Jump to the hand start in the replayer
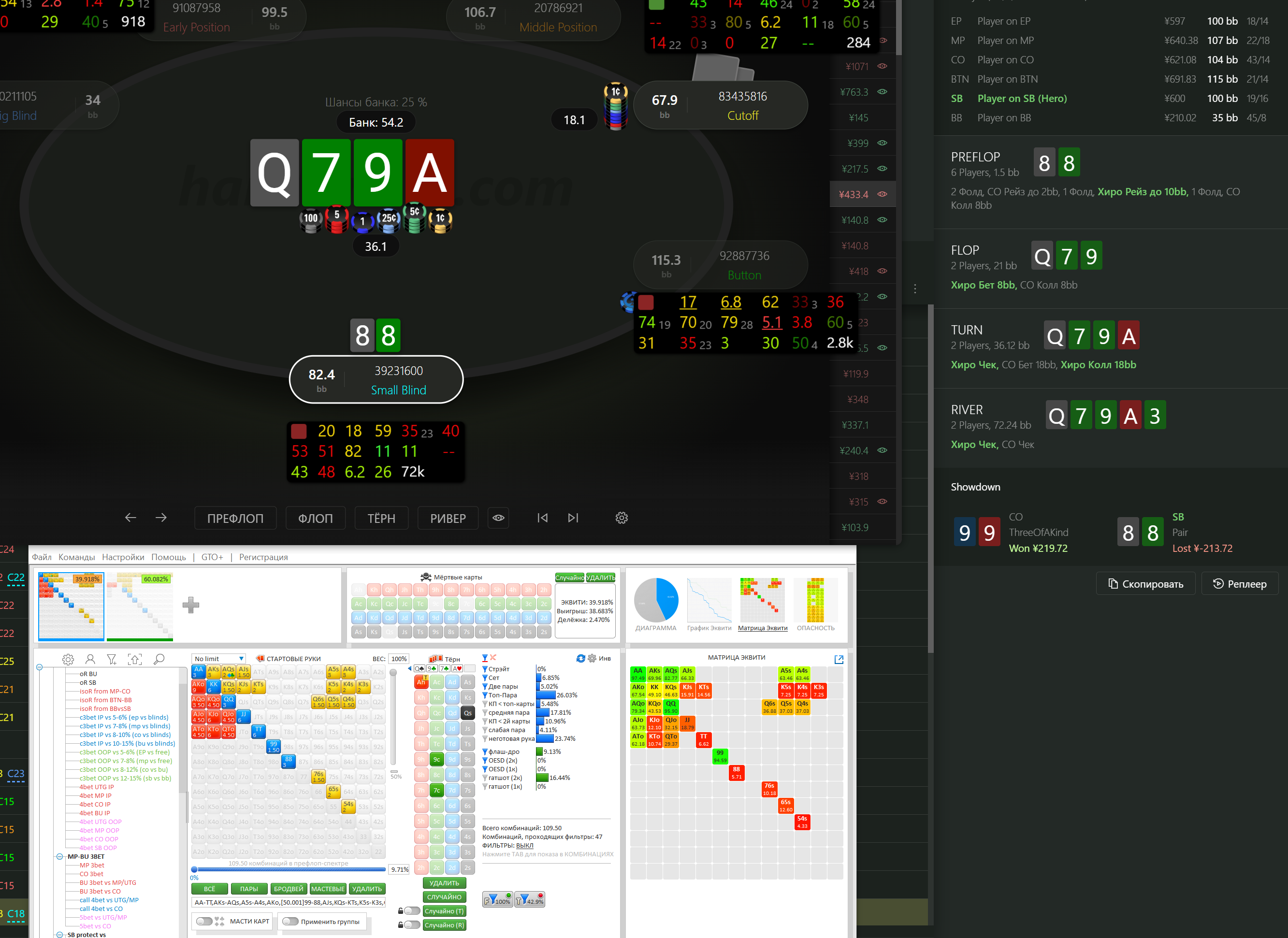The width and height of the screenshot is (1288, 938). pyautogui.click(x=542, y=518)
